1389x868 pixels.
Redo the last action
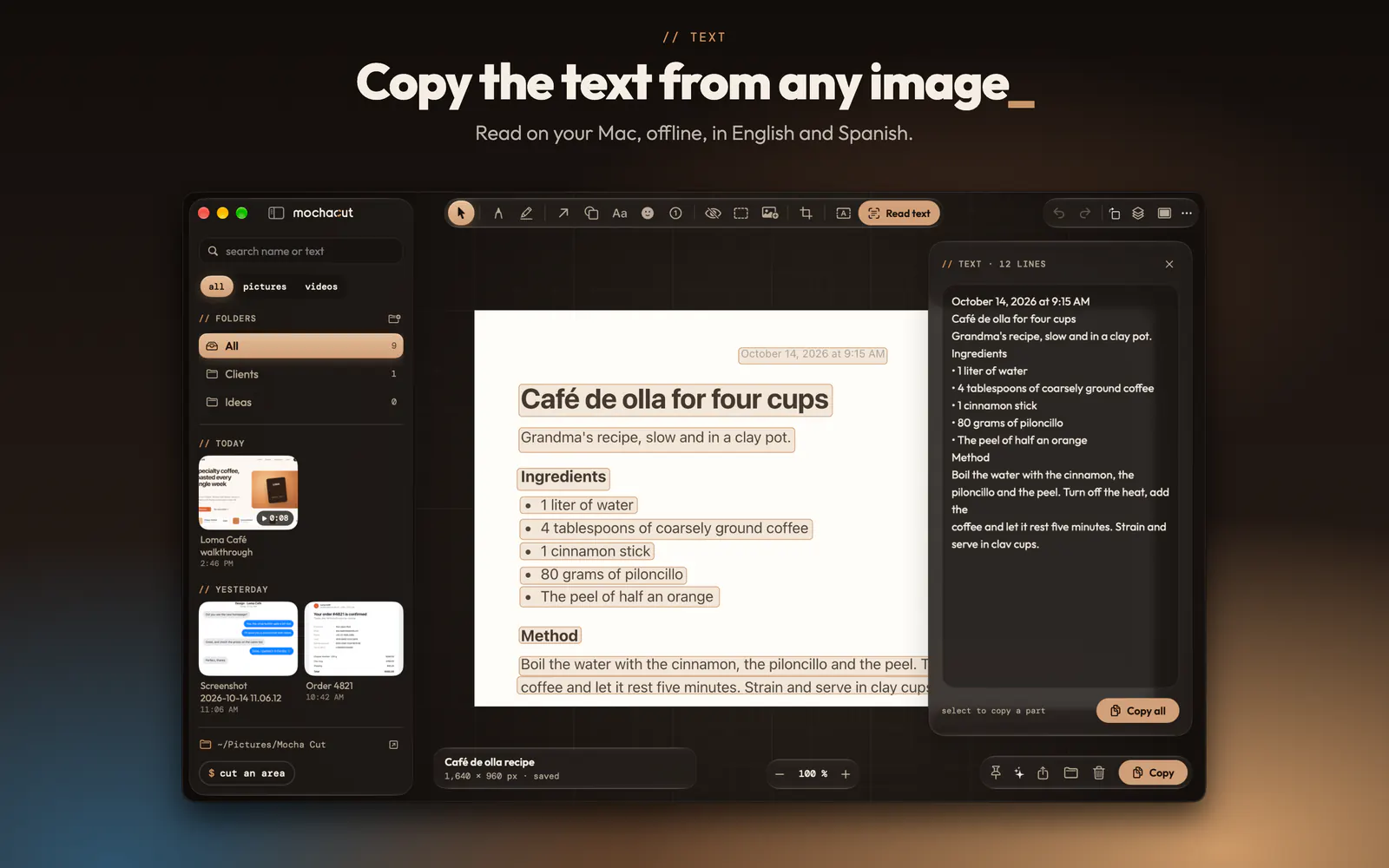[1085, 213]
